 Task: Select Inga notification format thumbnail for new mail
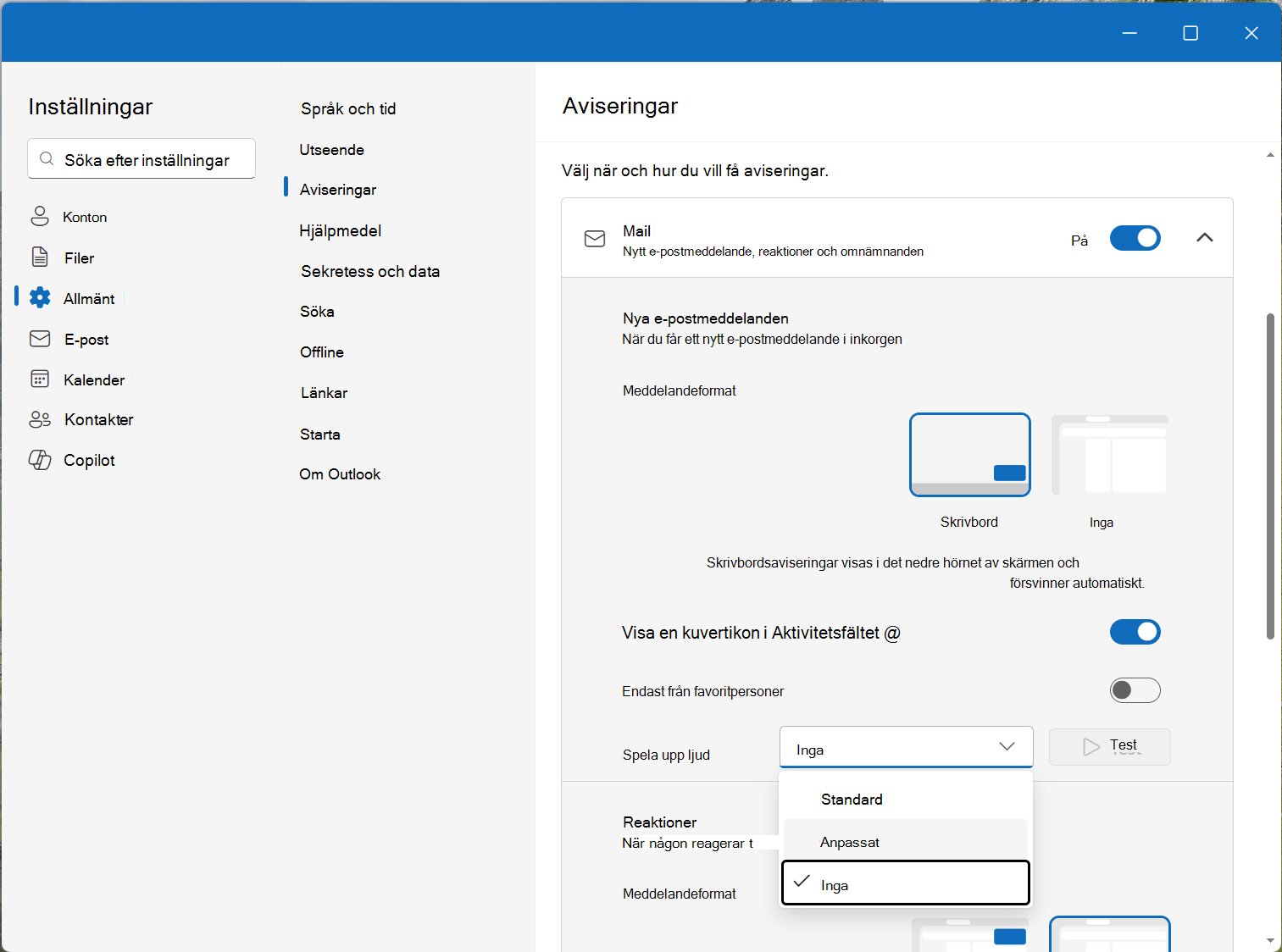[1109, 455]
